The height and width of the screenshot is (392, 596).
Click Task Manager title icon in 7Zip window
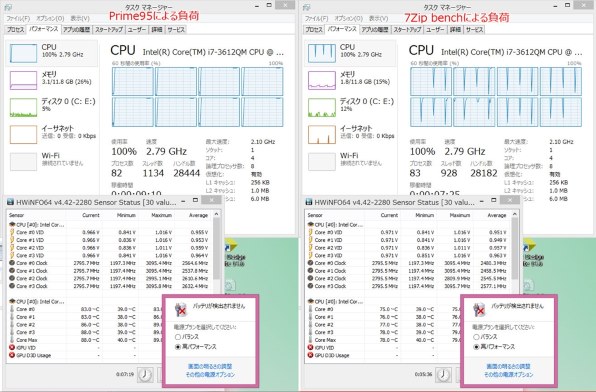point(307,7)
